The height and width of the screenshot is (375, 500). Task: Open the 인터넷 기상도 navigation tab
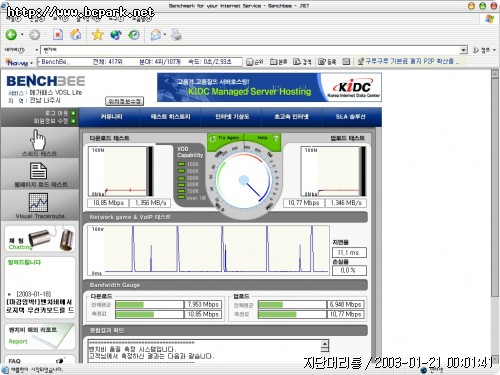(x=232, y=117)
